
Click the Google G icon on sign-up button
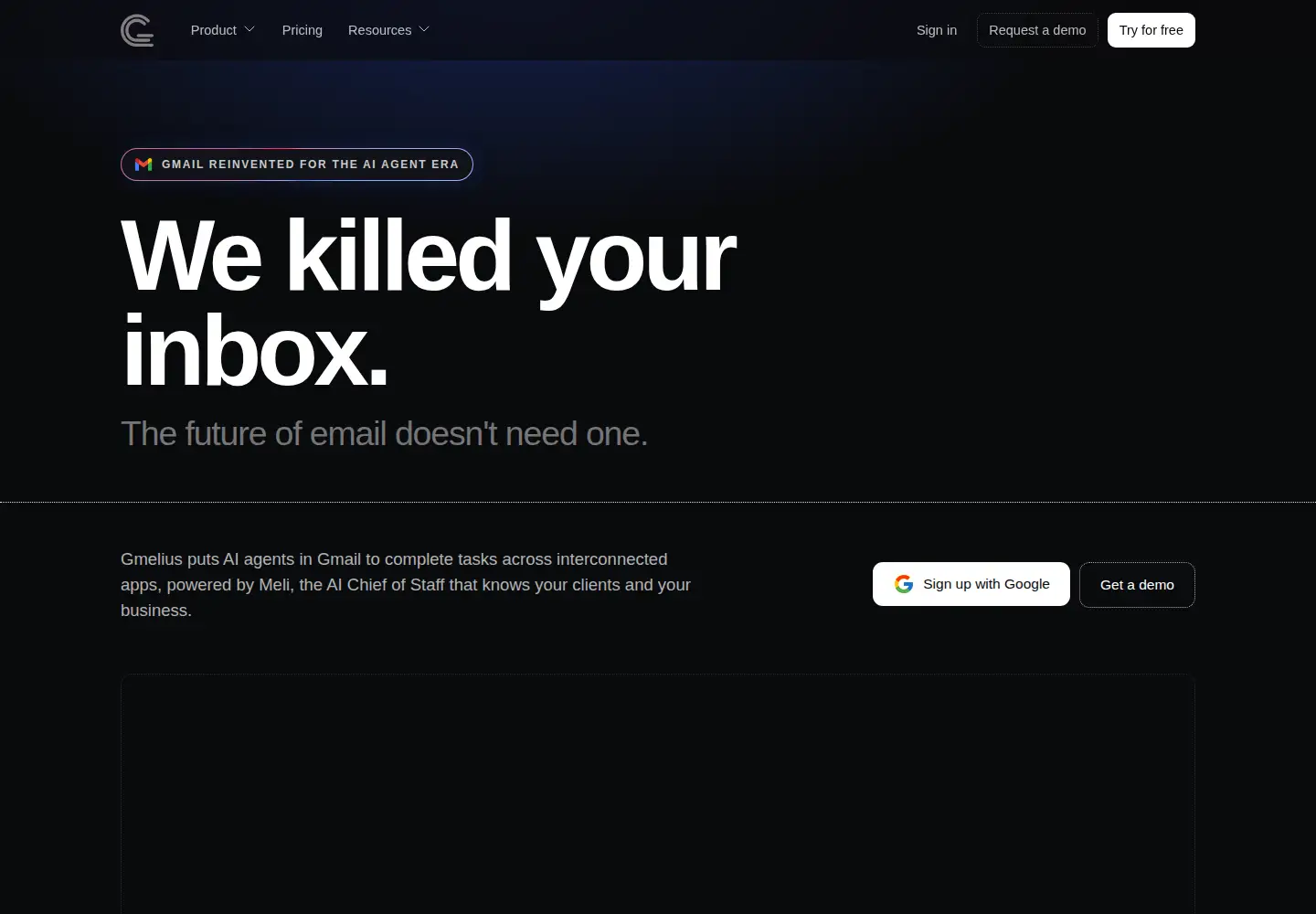tap(904, 584)
